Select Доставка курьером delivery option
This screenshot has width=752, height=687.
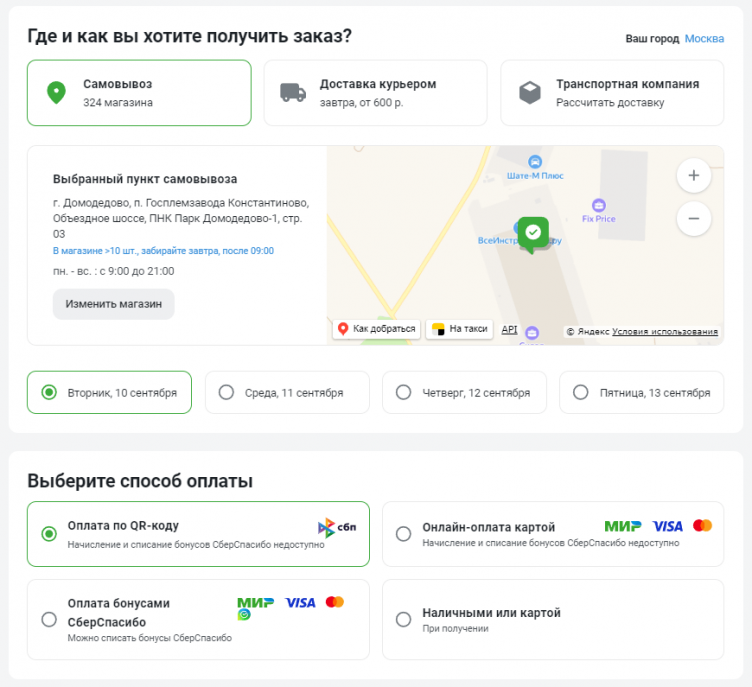tap(376, 93)
